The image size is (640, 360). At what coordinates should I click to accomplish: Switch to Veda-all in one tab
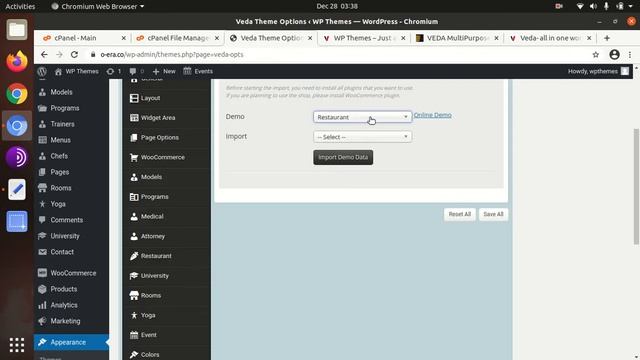point(550,38)
